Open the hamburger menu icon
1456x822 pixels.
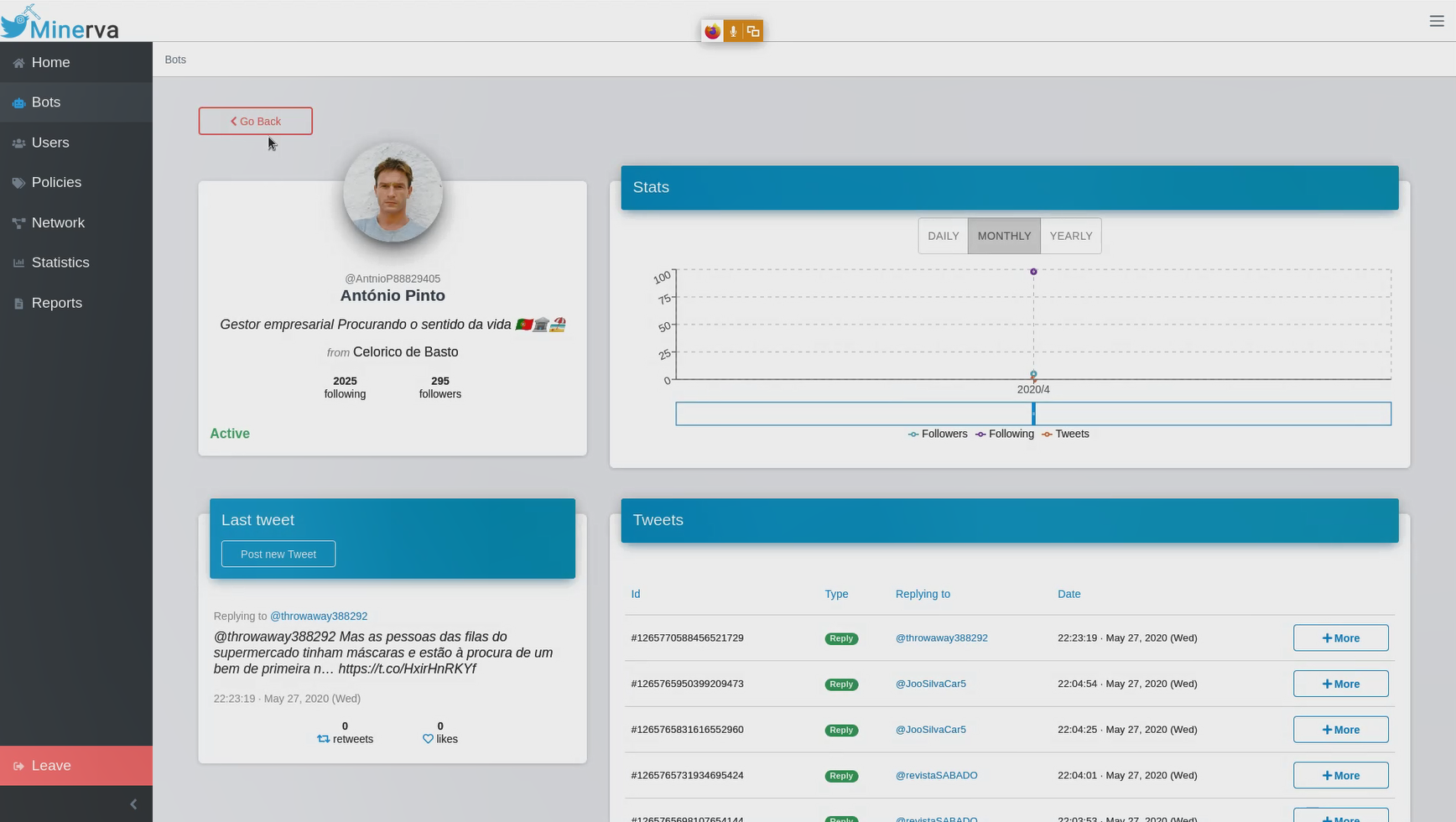pyautogui.click(x=1437, y=21)
